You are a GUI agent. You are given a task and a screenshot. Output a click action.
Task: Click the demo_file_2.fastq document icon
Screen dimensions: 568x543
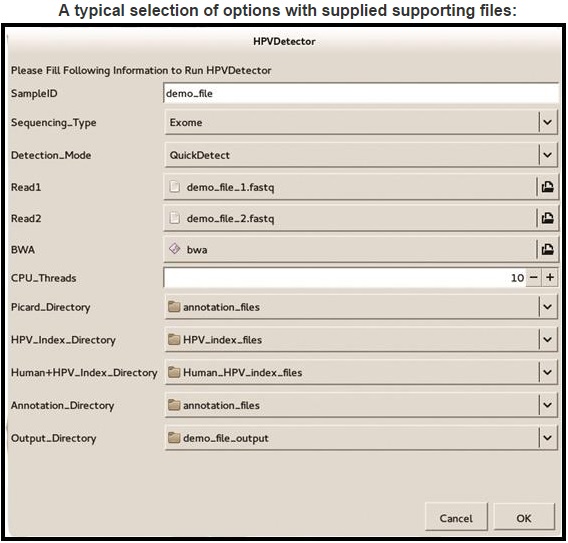(x=175, y=218)
